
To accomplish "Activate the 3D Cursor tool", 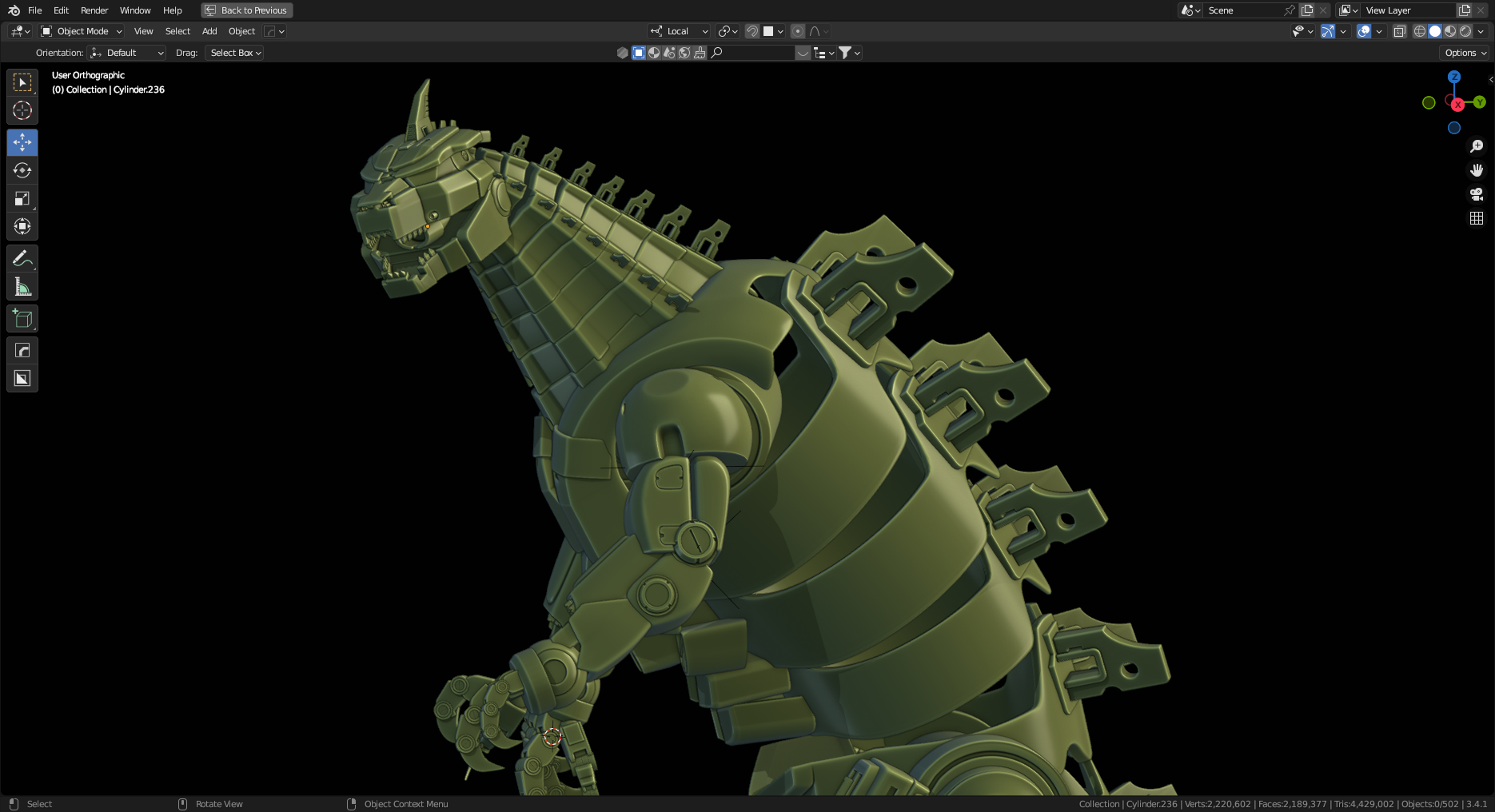I will click(22, 110).
